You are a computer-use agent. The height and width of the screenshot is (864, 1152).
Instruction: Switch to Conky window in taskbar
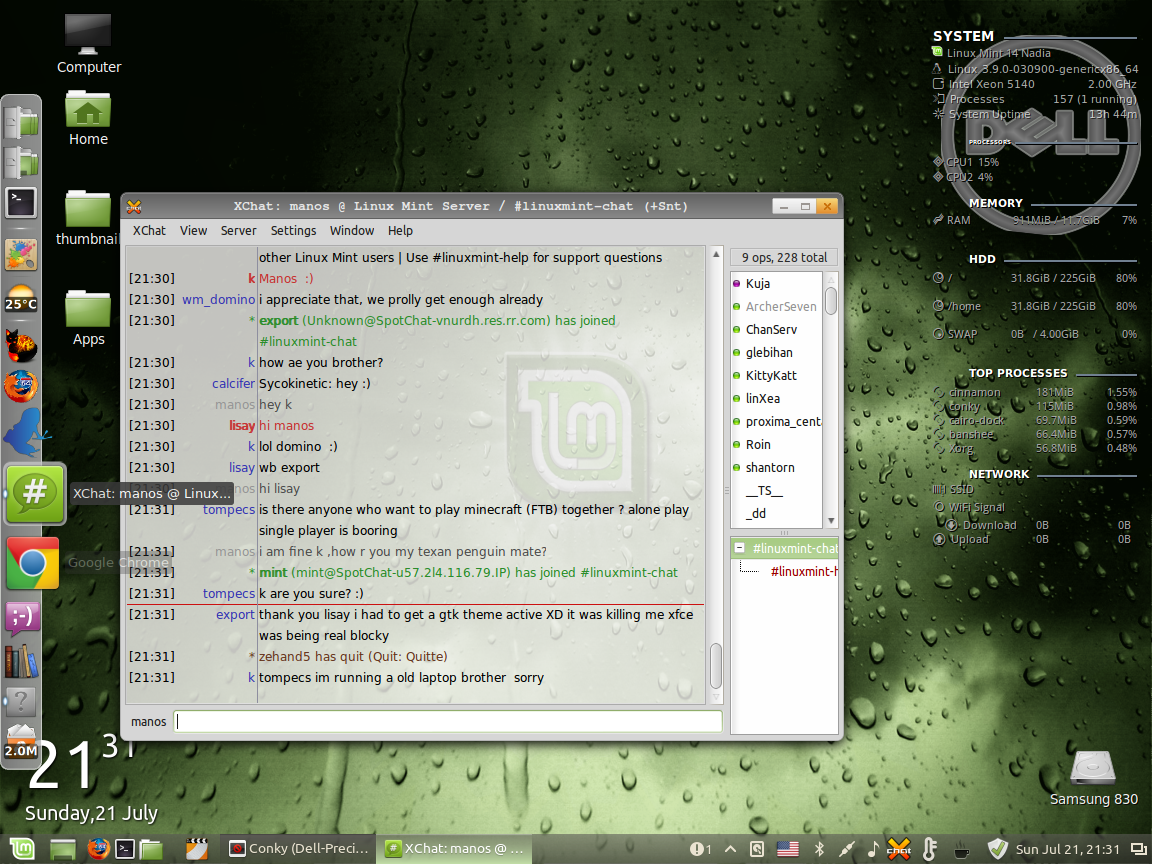(299, 849)
